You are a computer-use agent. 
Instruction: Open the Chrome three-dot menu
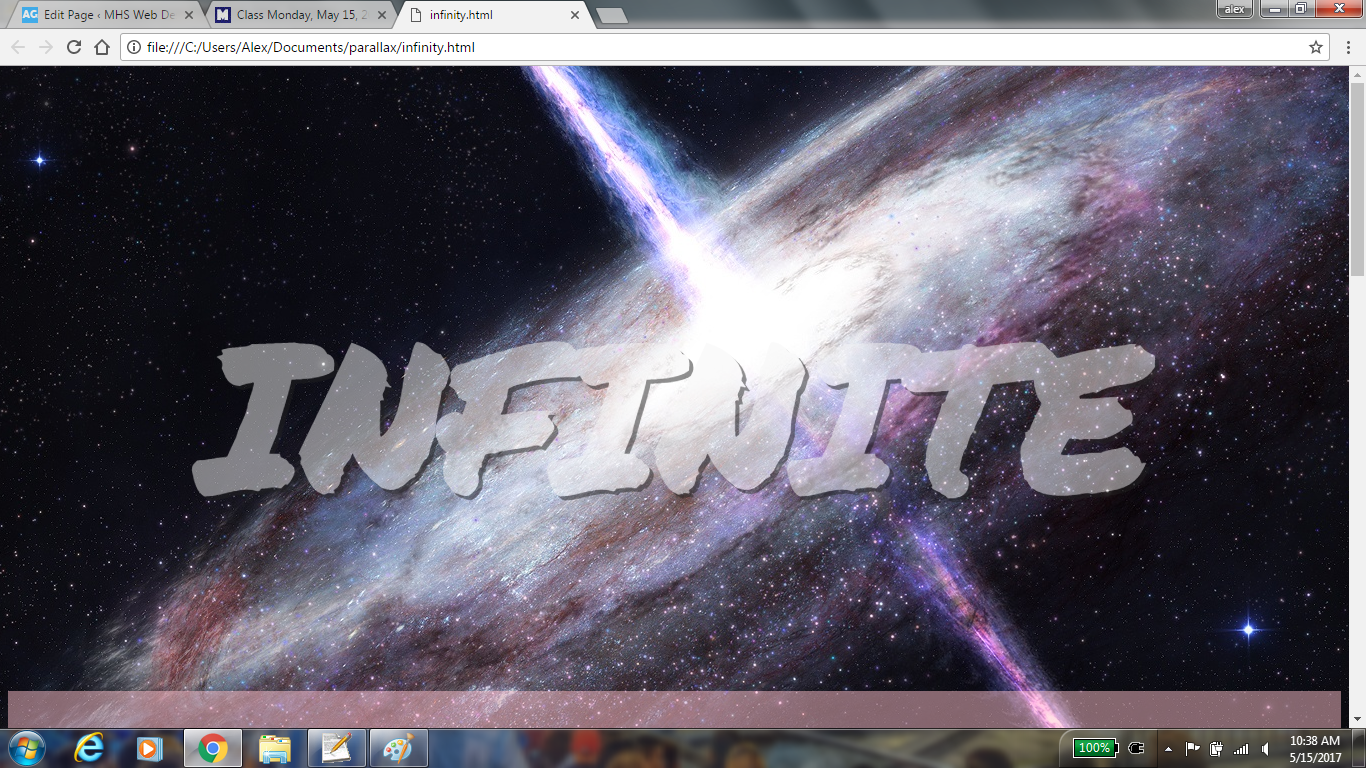pyautogui.click(x=1348, y=47)
